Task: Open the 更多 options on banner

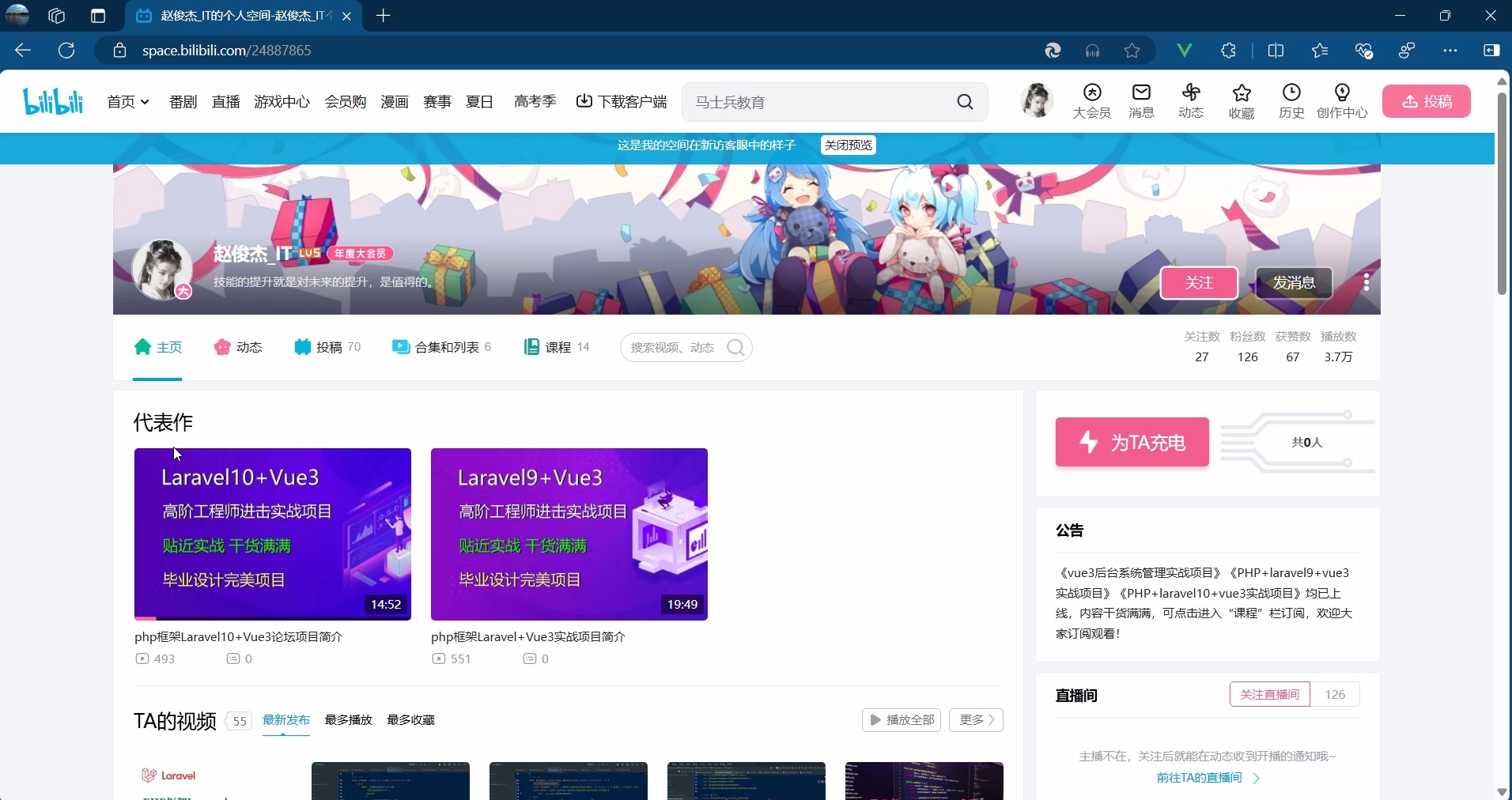Action: coord(1367,283)
